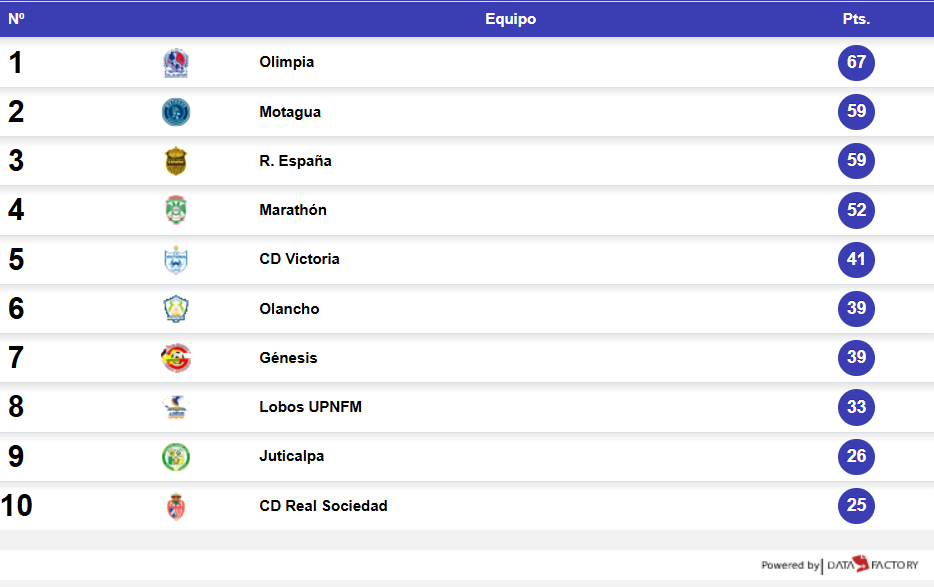This screenshot has width=934, height=587.
Task: Click the Motagua team crest icon
Action: [176, 112]
